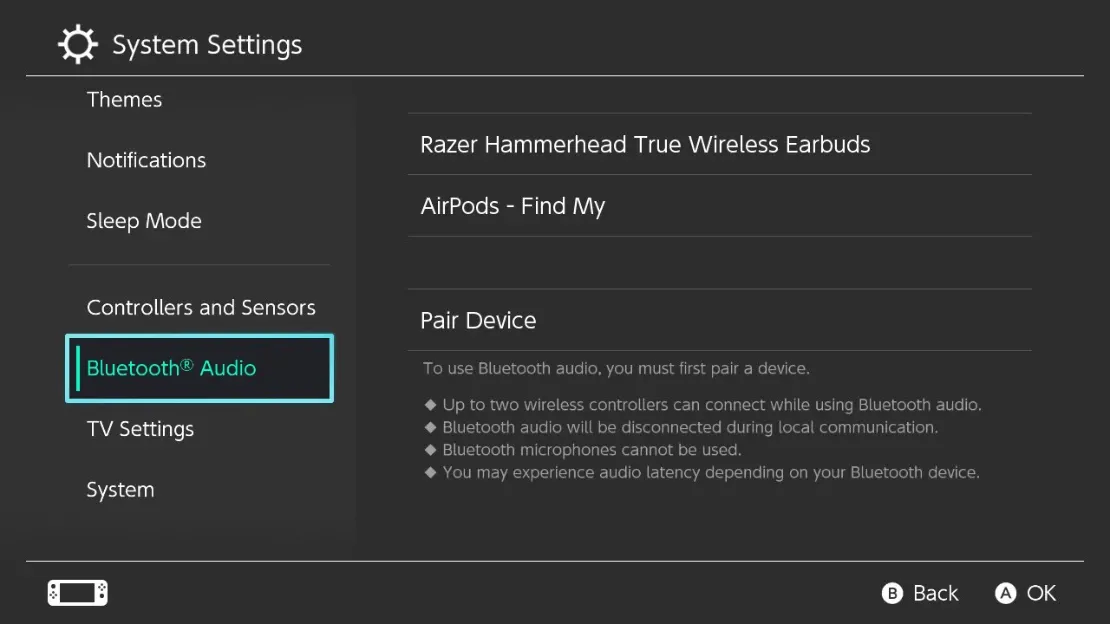Select Themes in the settings sidebar

coord(124,99)
